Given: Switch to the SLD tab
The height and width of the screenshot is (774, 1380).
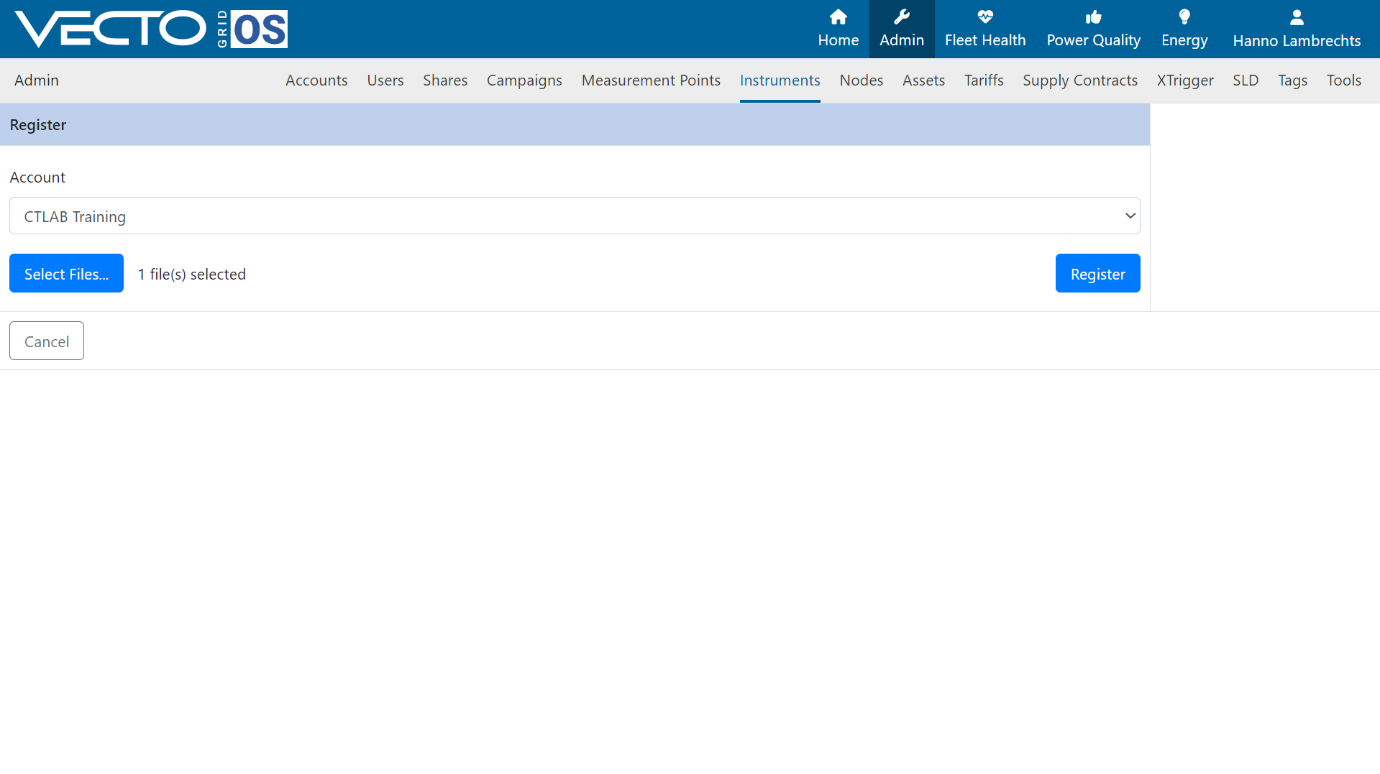Looking at the screenshot, I should pyautogui.click(x=1246, y=80).
